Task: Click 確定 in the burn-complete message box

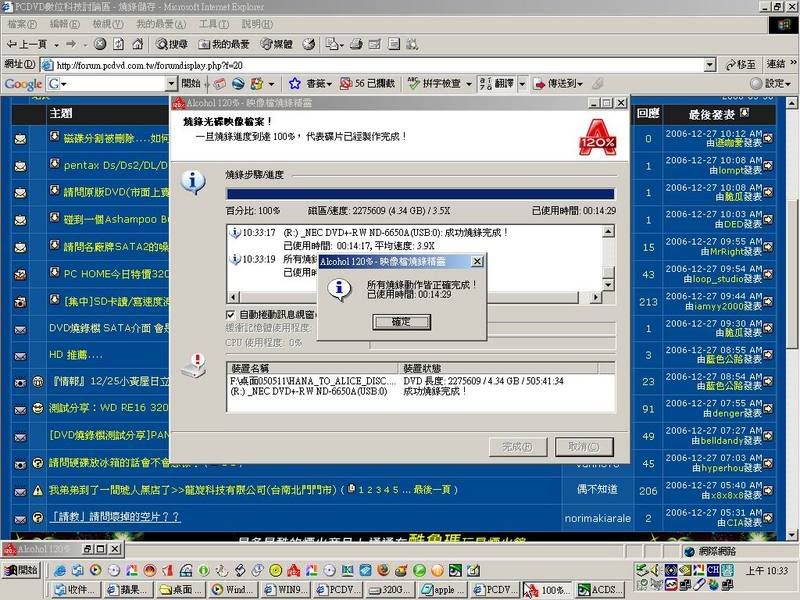Action: [402, 322]
